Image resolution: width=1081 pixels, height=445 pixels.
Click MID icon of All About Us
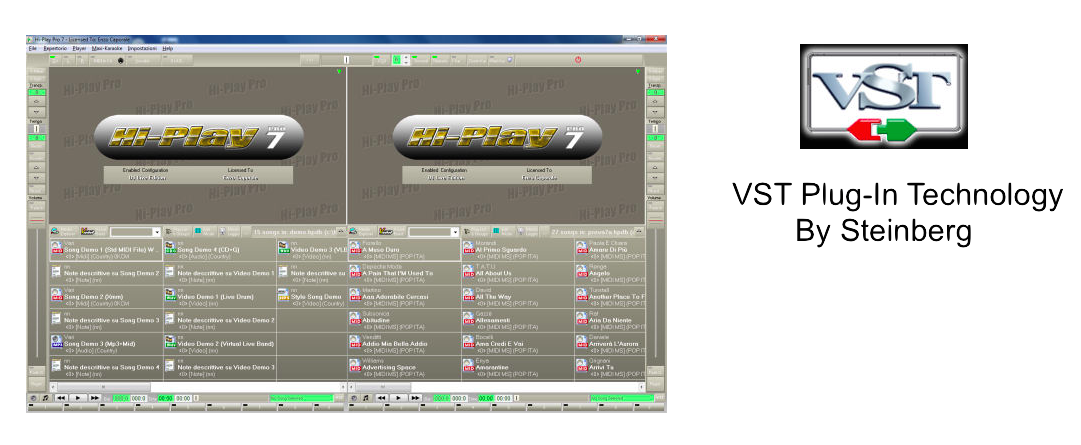click(x=468, y=272)
